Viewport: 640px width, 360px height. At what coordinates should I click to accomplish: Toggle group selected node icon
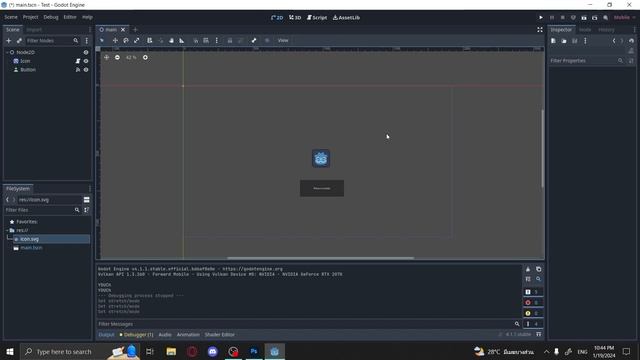click(x=240, y=40)
